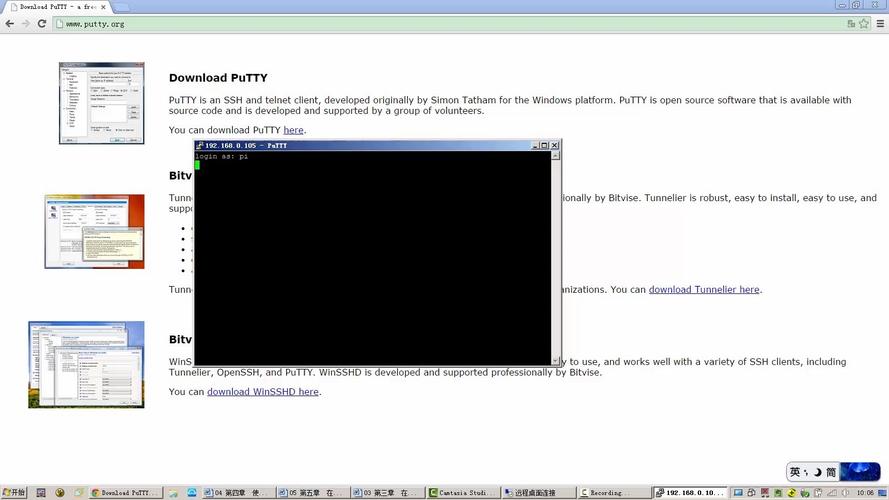Viewport: 889px width, 500px height.
Task: Select the Download PuTTY browser tab
Action: pyautogui.click(x=57, y=7)
